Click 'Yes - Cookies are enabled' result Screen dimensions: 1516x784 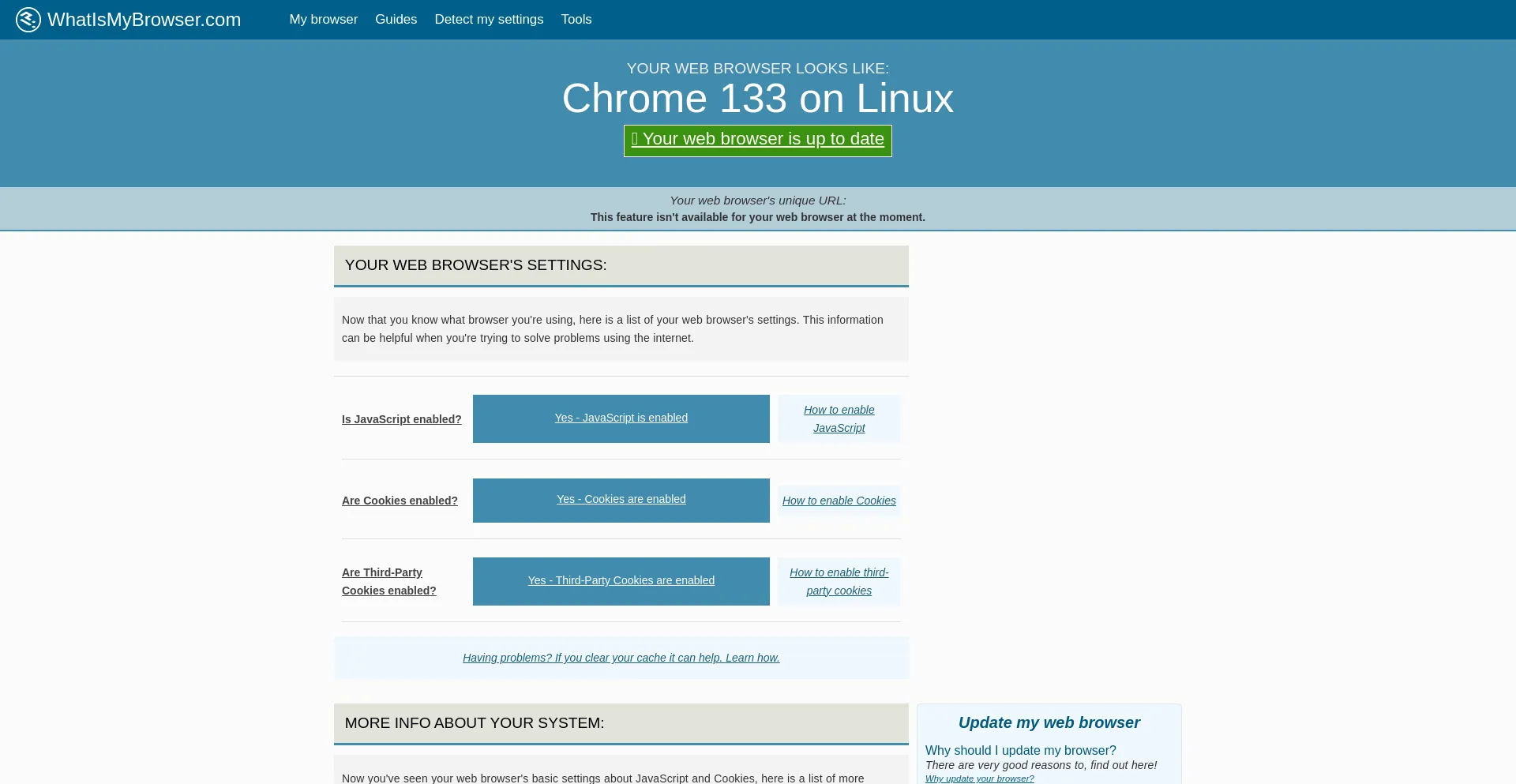(621, 500)
